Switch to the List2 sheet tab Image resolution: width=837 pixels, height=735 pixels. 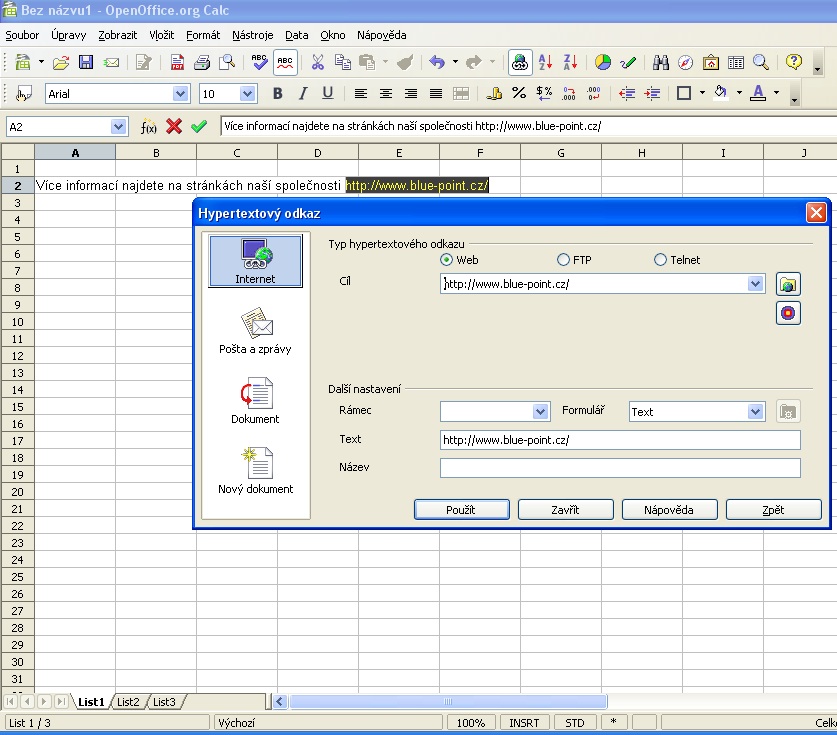pyautogui.click(x=128, y=702)
